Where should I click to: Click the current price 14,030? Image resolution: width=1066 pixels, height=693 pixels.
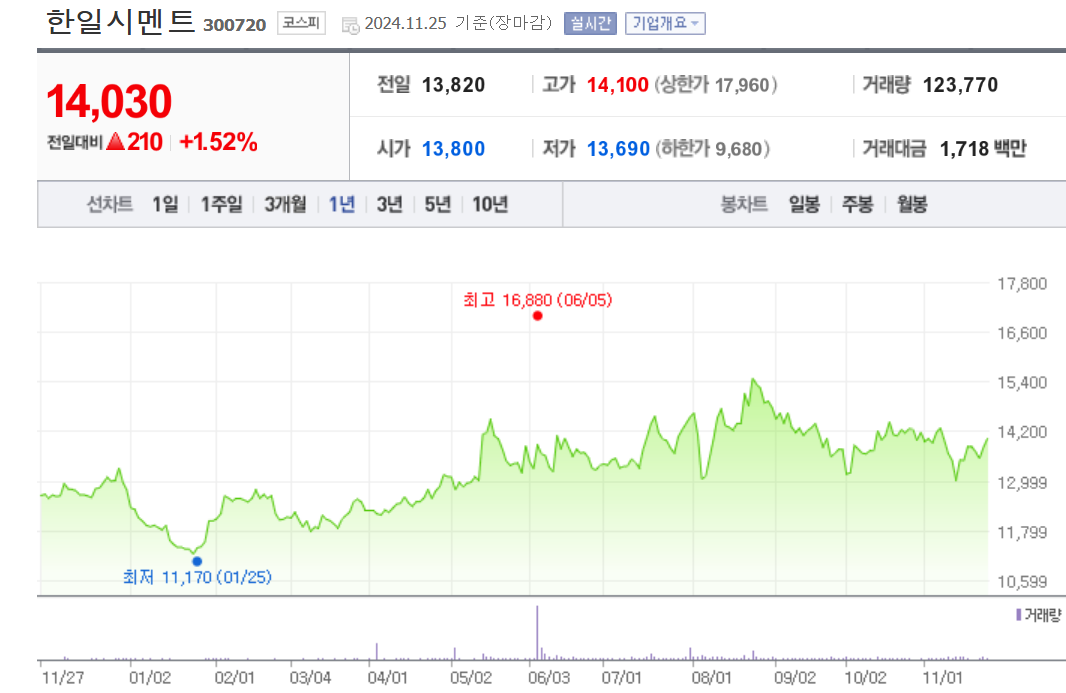109,101
